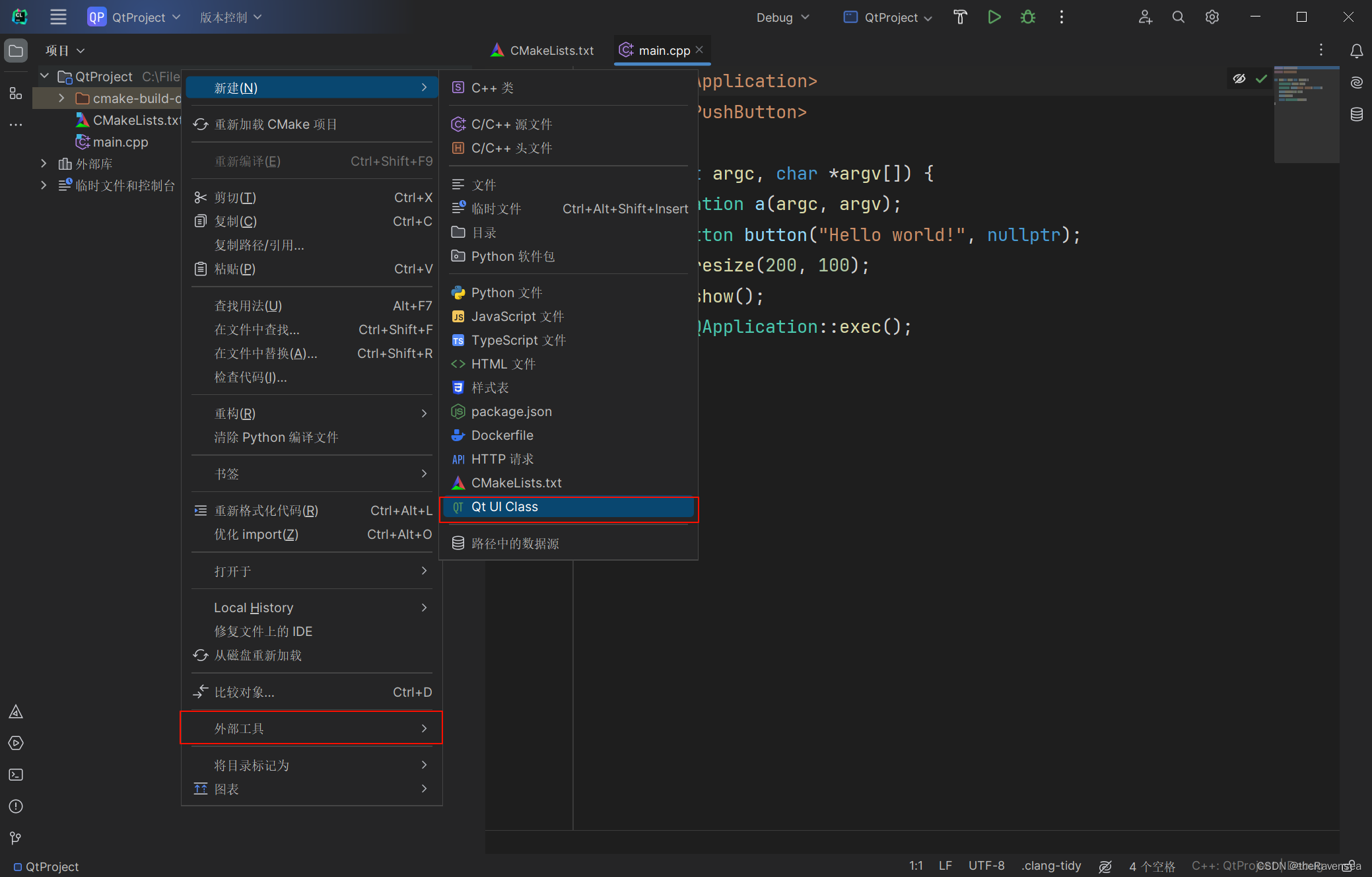Click the Build hammer icon
This screenshot has width=1372, height=877.
coord(961,17)
